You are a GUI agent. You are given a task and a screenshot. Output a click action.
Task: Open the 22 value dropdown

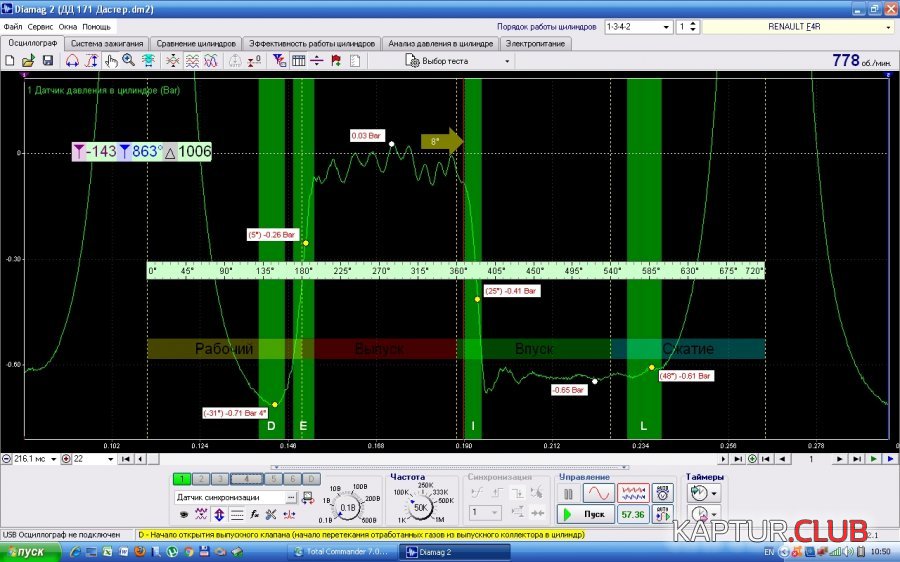pyautogui.click(x=111, y=459)
